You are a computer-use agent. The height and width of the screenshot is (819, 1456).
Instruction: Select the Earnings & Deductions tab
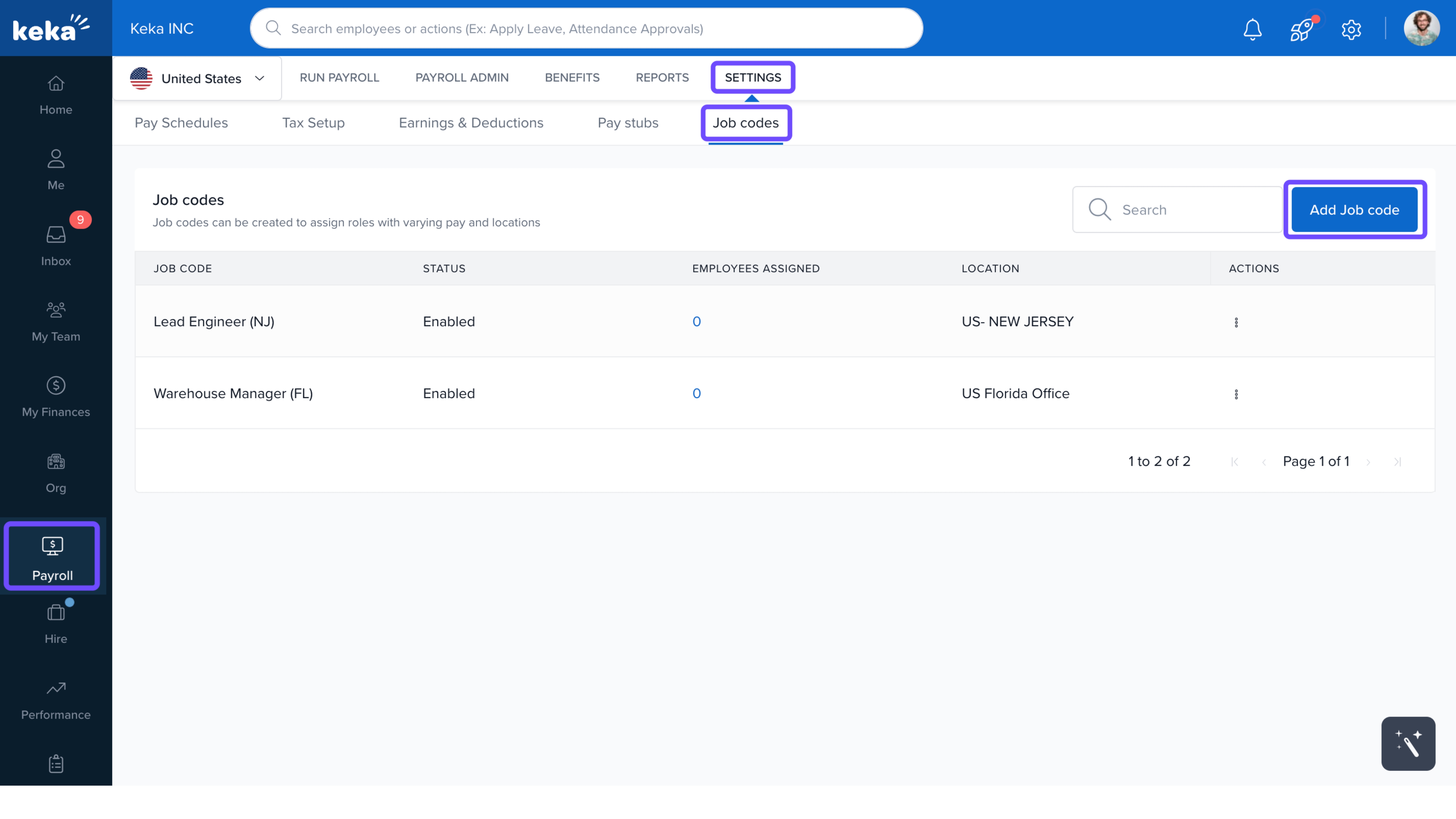tap(471, 123)
